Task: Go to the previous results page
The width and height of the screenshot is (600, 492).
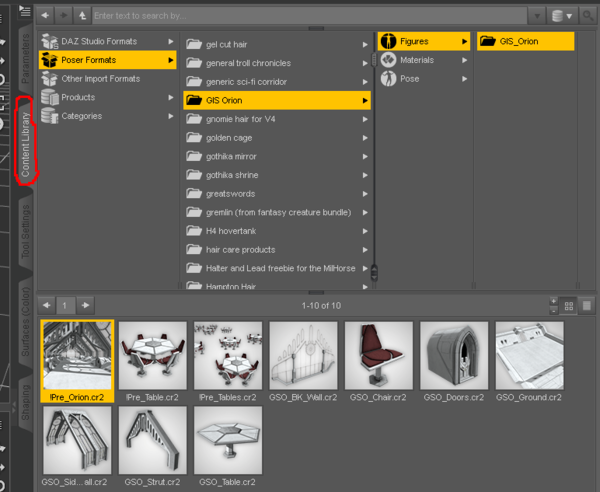Action: coord(46,305)
